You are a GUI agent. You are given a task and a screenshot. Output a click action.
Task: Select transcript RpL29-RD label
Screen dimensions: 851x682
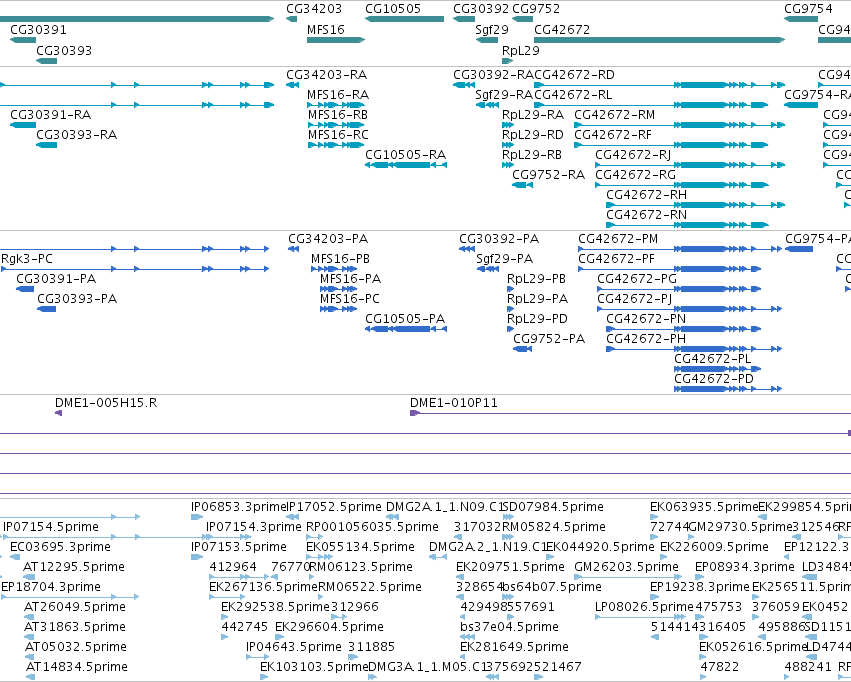click(532, 135)
